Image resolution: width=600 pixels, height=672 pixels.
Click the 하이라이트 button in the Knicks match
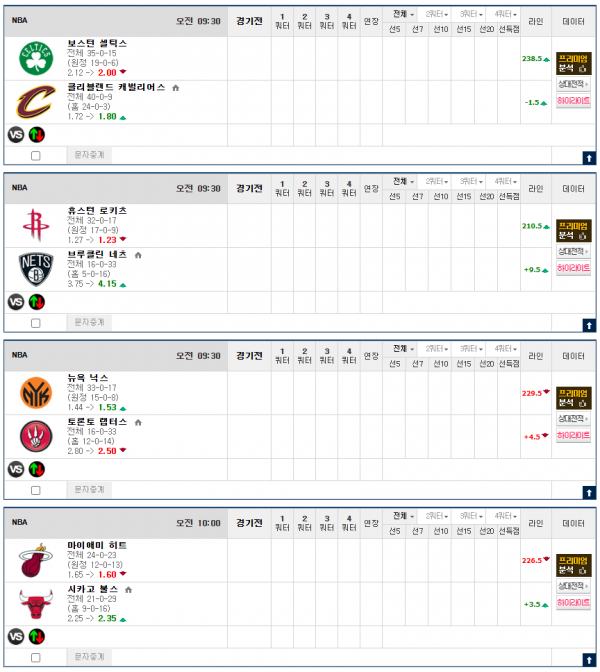coord(573,435)
